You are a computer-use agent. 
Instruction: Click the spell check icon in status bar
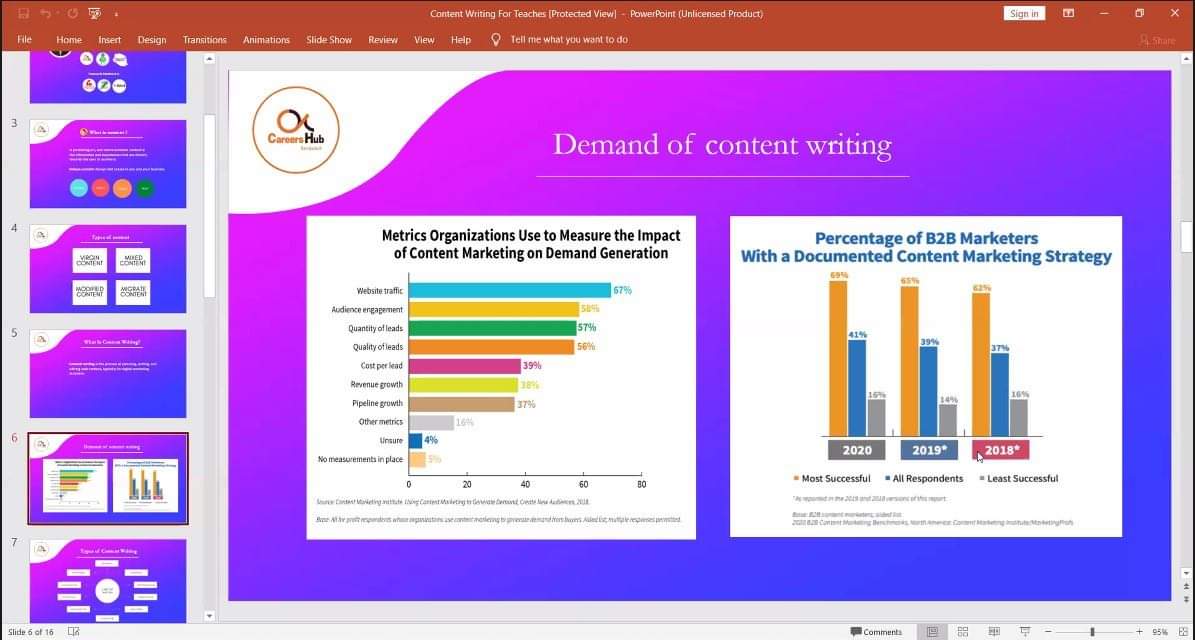click(74, 632)
